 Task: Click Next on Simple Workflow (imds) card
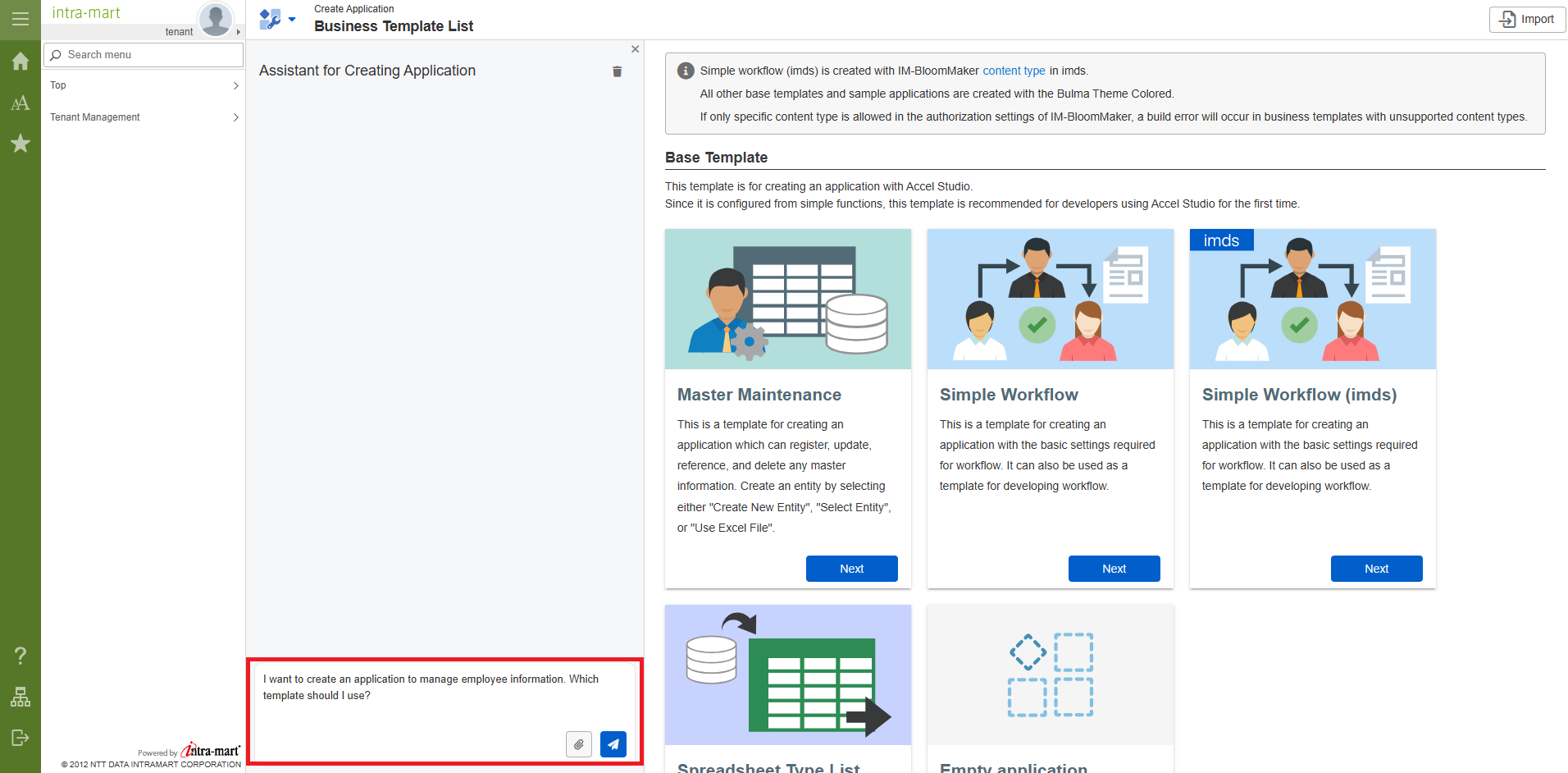(1376, 569)
